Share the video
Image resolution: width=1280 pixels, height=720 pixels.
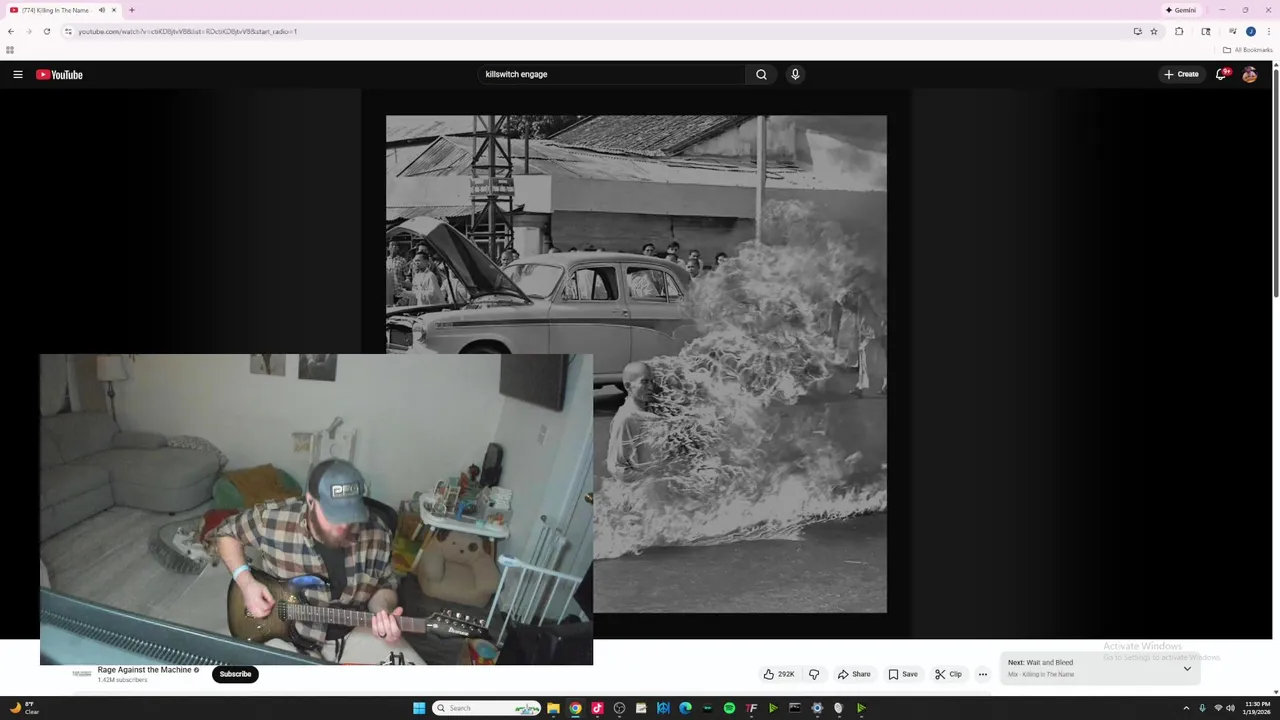coord(854,674)
